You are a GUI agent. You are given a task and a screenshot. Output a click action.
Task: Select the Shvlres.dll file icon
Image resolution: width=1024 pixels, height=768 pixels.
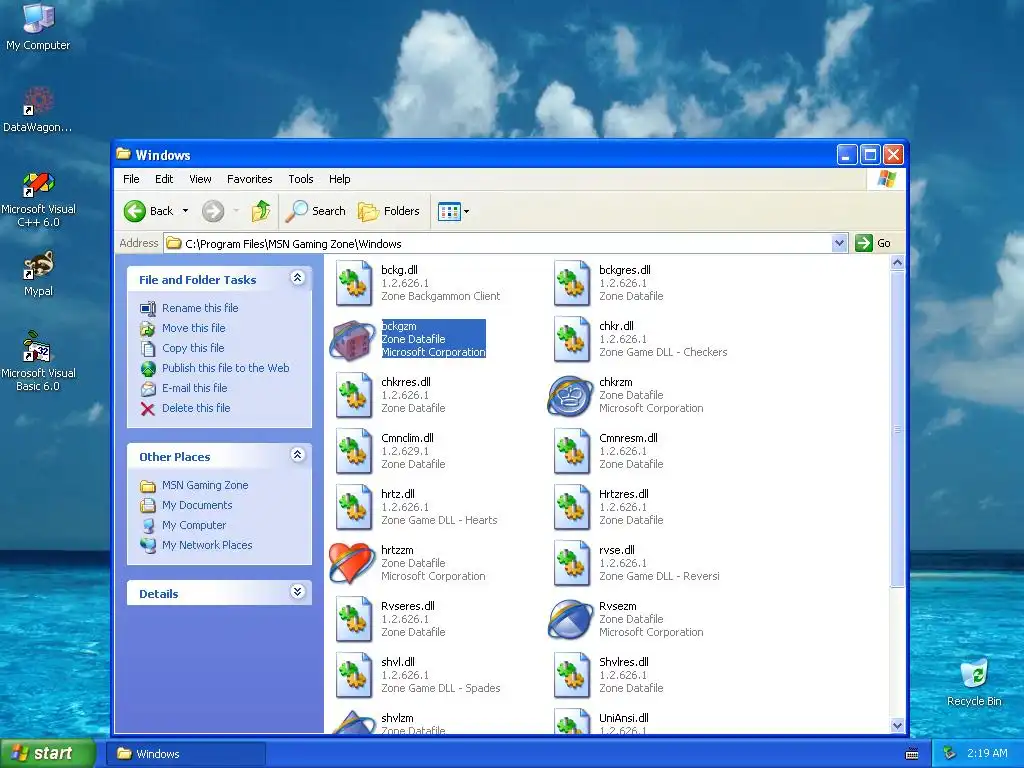point(571,676)
